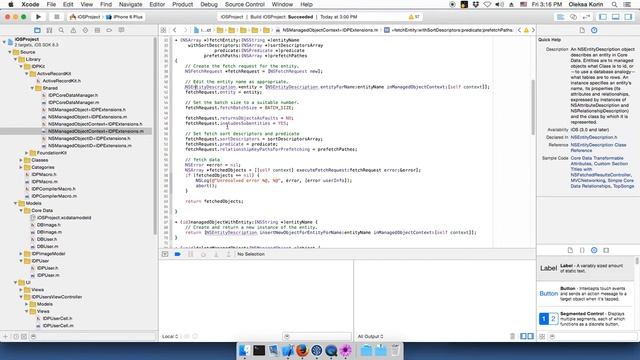Image resolution: width=640 pixels, height=360 pixels.
Task: Open Spotlight search in menu bar
Action: coord(614,4)
